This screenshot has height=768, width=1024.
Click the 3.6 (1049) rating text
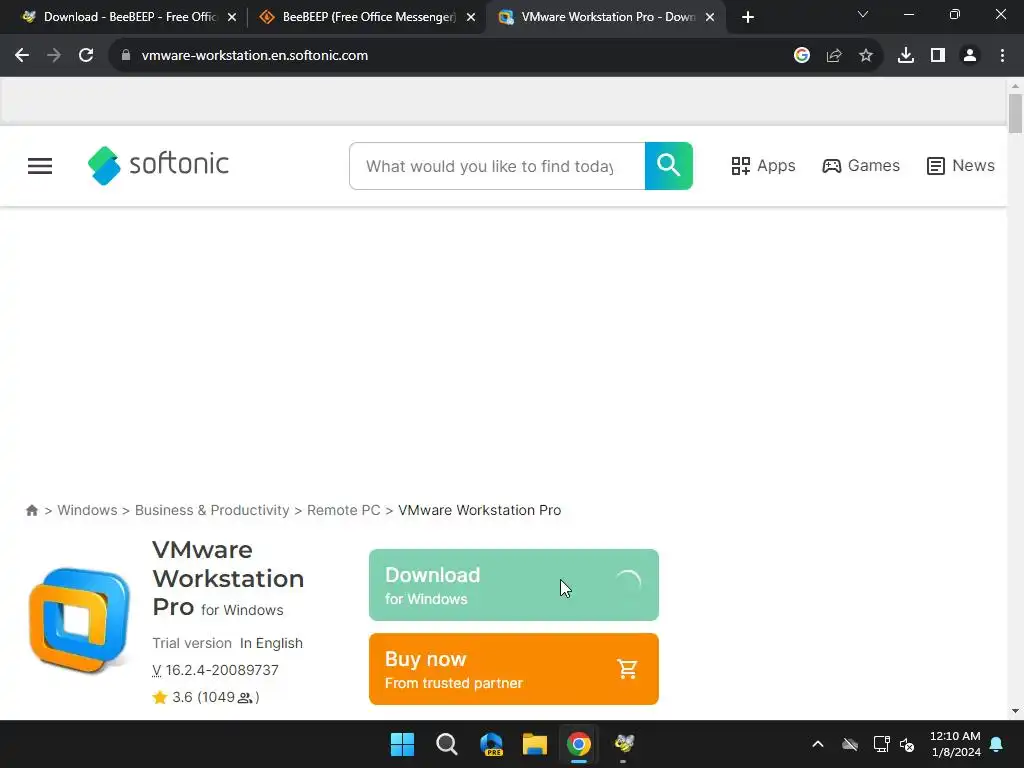[x=216, y=697]
